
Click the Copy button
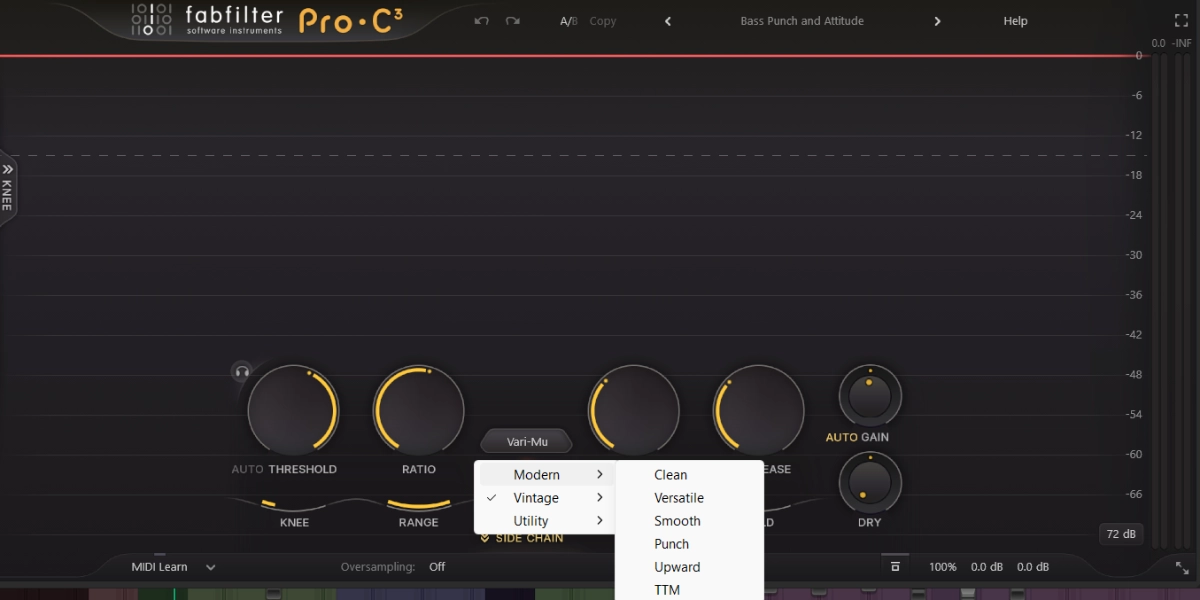tap(603, 20)
